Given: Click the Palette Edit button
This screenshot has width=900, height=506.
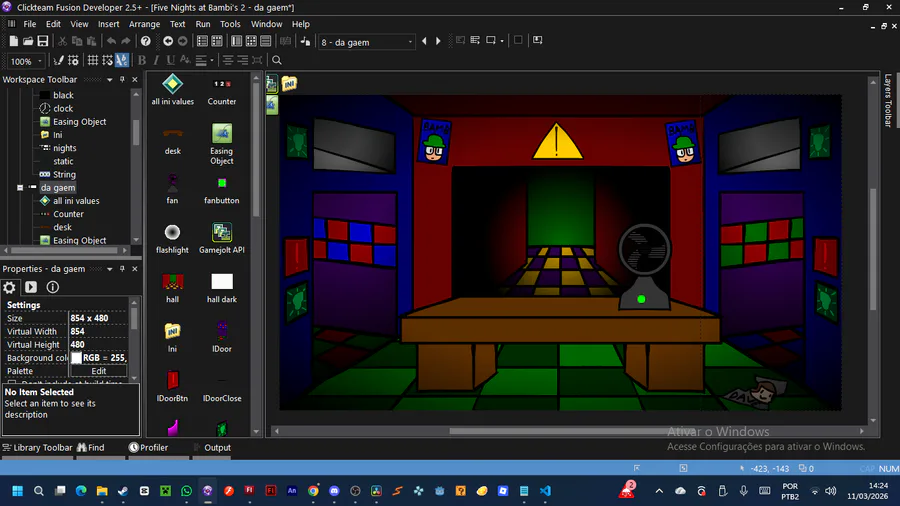Looking at the screenshot, I should 99,371.
